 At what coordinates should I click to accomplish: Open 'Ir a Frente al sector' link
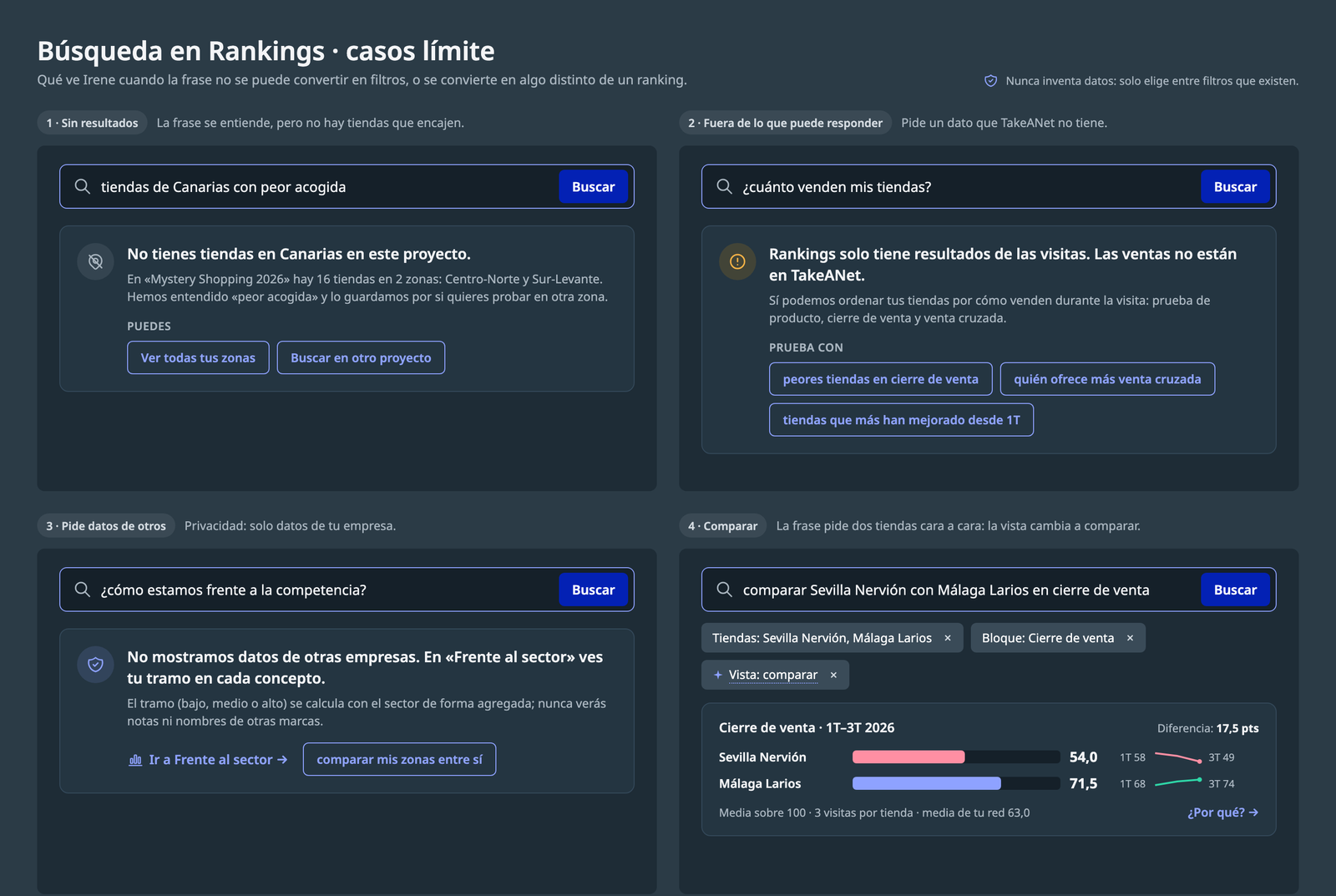pos(208,760)
